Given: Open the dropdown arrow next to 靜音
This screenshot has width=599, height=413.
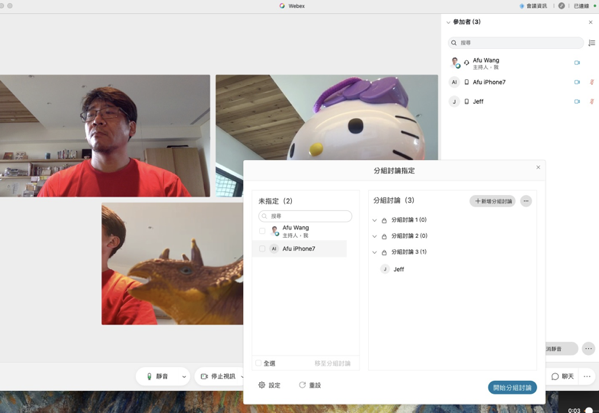Looking at the screenshot, I should 184,377.
